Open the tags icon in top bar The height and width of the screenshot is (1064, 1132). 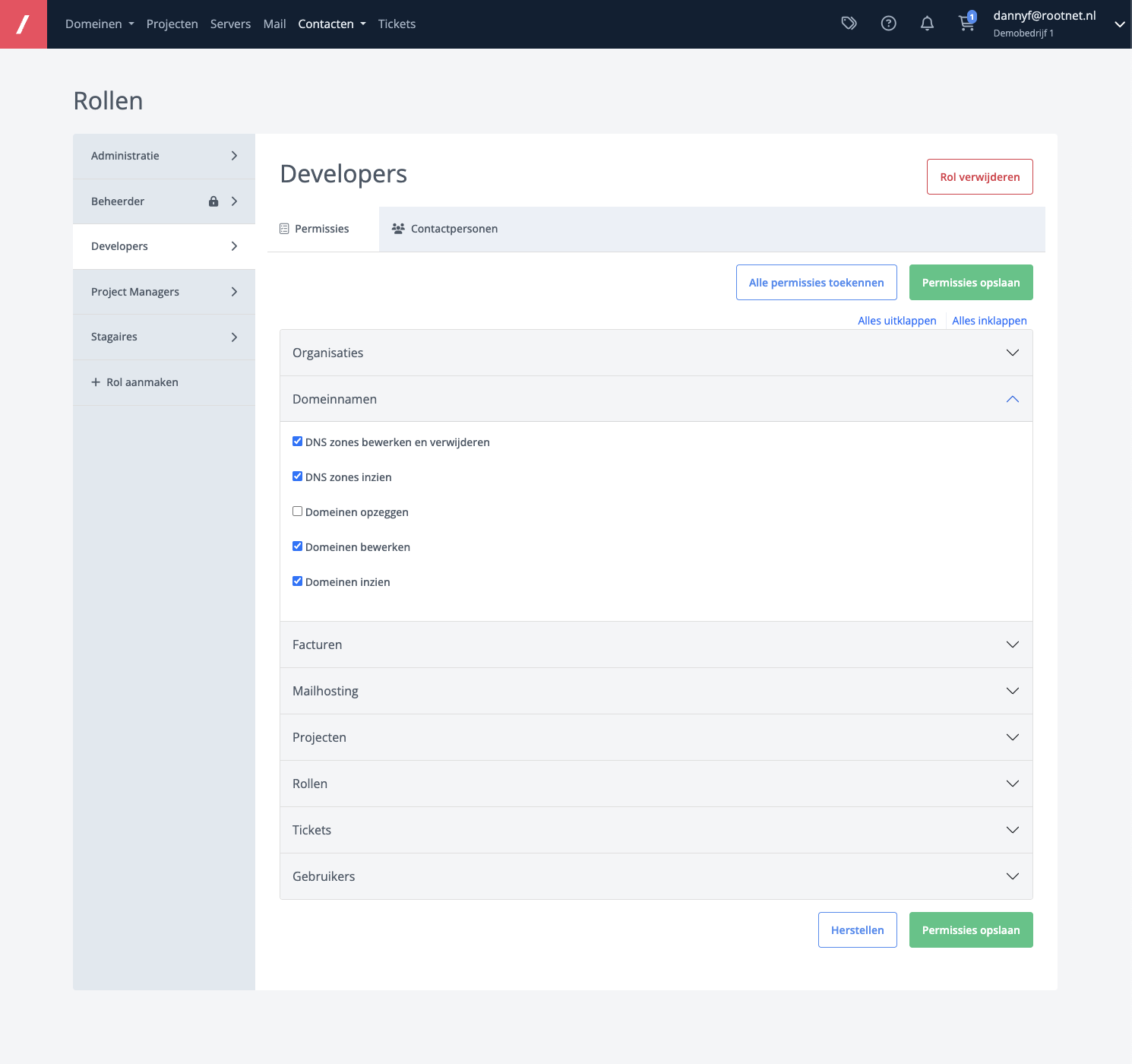(849, 24)
